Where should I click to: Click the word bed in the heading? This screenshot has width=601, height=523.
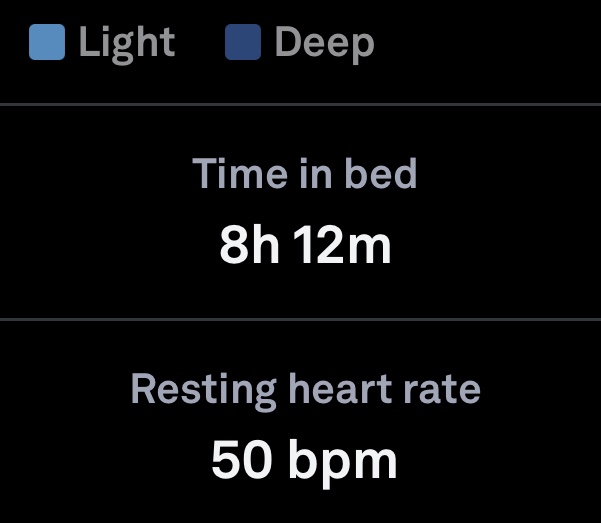(380, 174)
